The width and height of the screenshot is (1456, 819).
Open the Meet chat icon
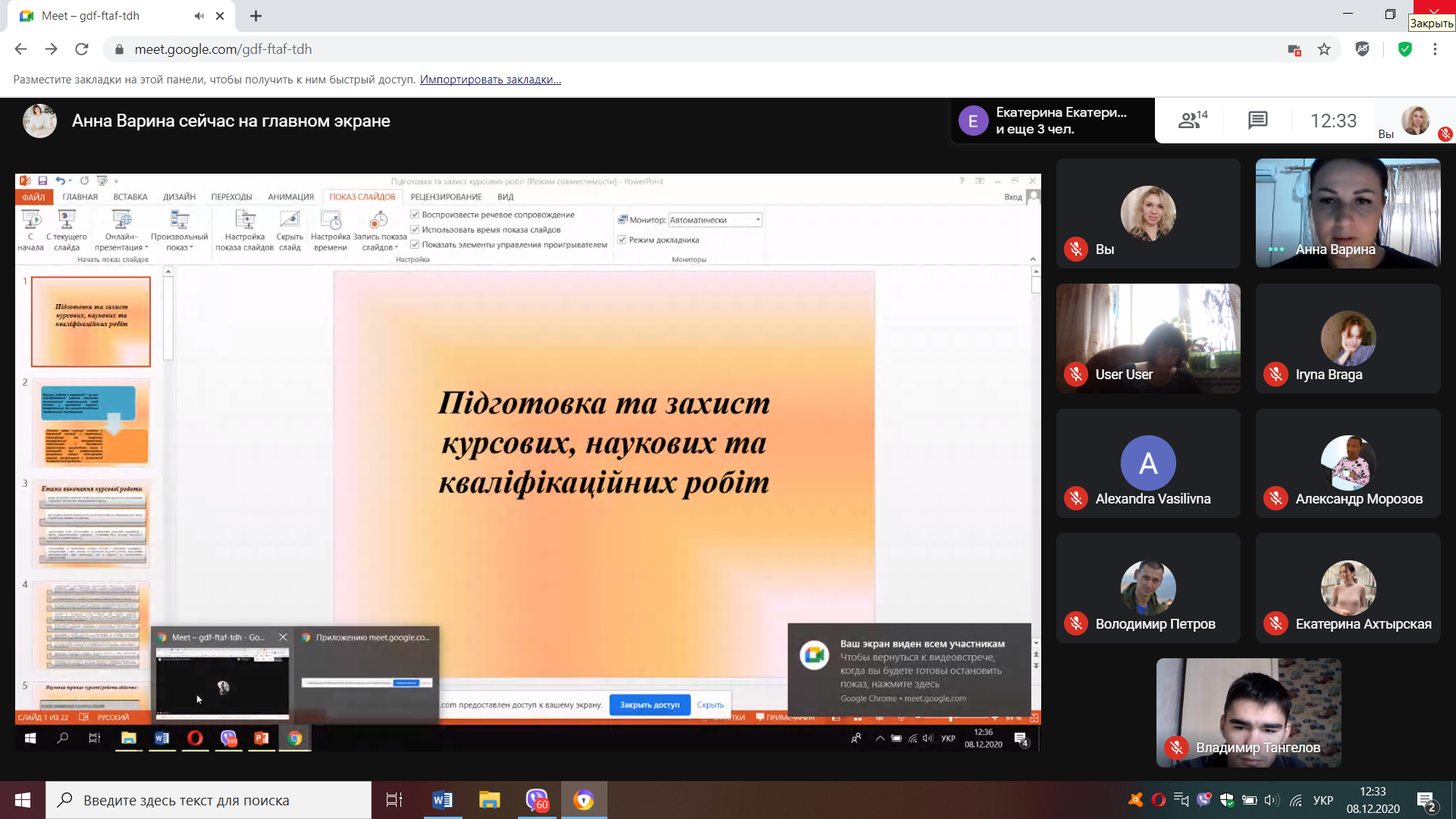pyautogui.click(x=1257, y=120)
